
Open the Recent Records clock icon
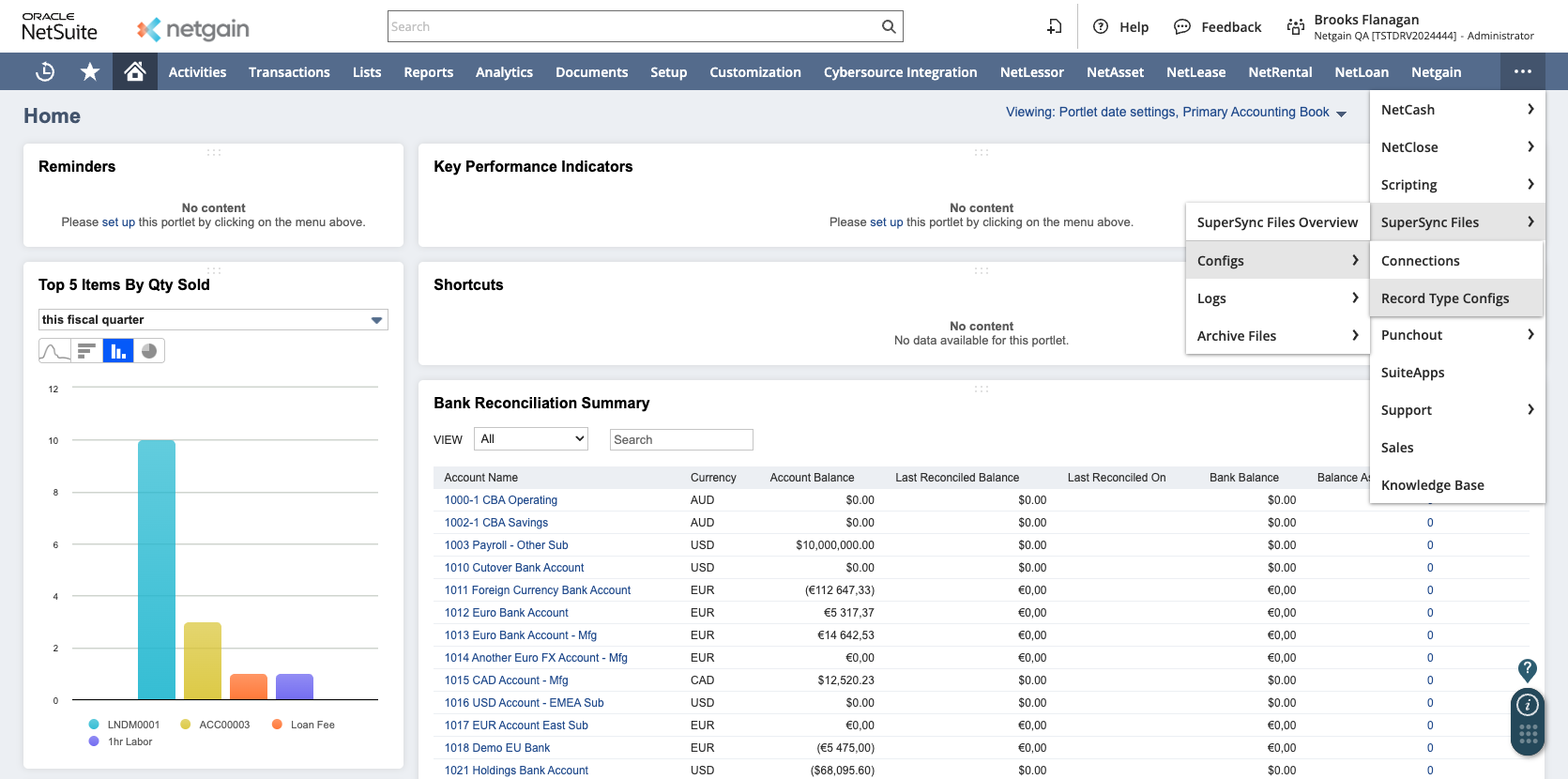click(45, 72)
